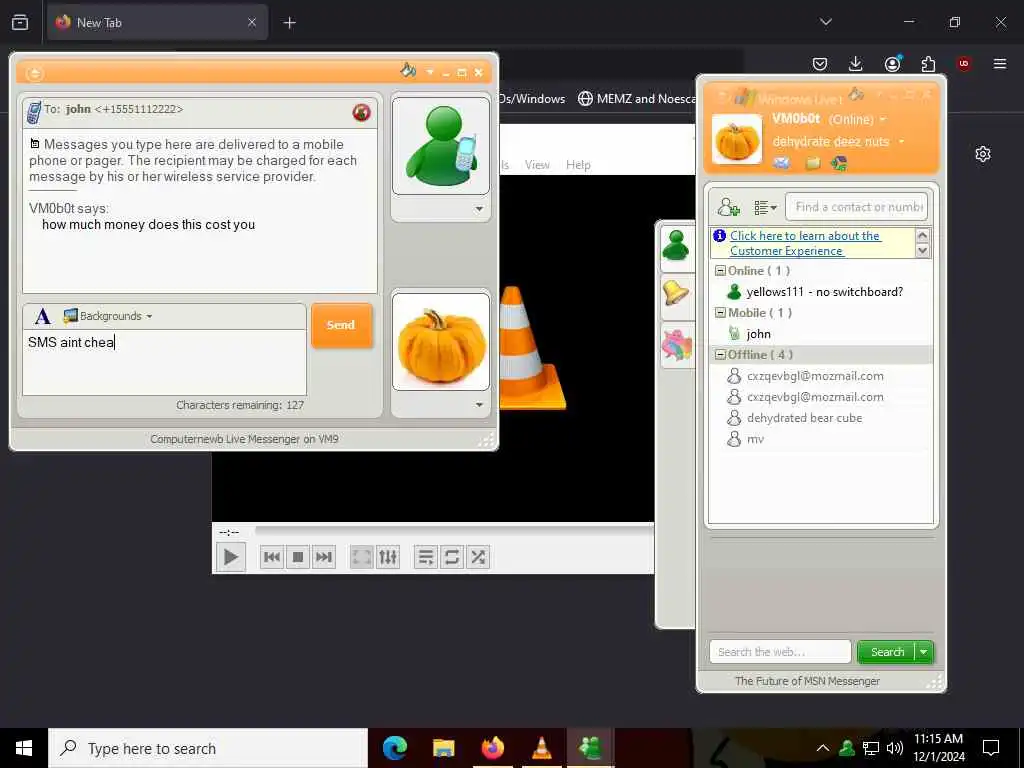Focus the 'Find a contact or number' field
1024x768 pixels.
[x=857, y=207]
